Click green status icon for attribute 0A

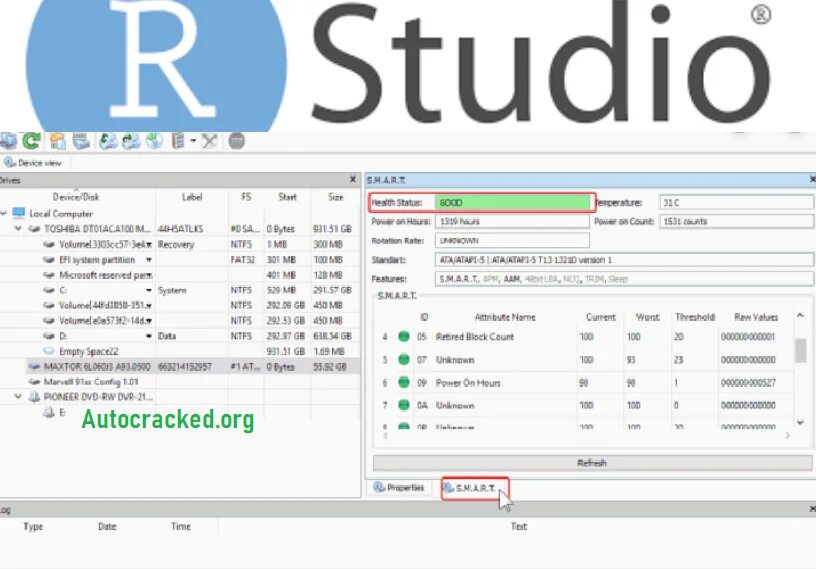coord(404,404)
